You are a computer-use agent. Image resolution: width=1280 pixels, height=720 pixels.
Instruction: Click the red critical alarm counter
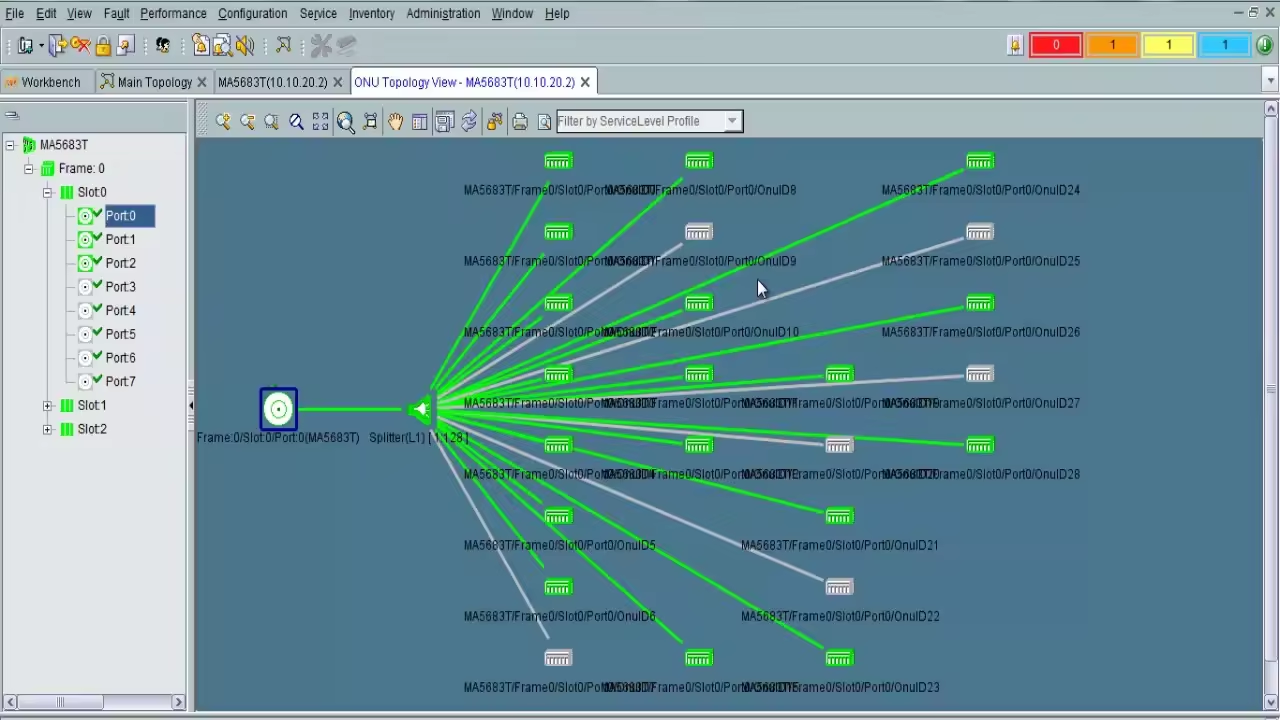tap(1056, 45)
